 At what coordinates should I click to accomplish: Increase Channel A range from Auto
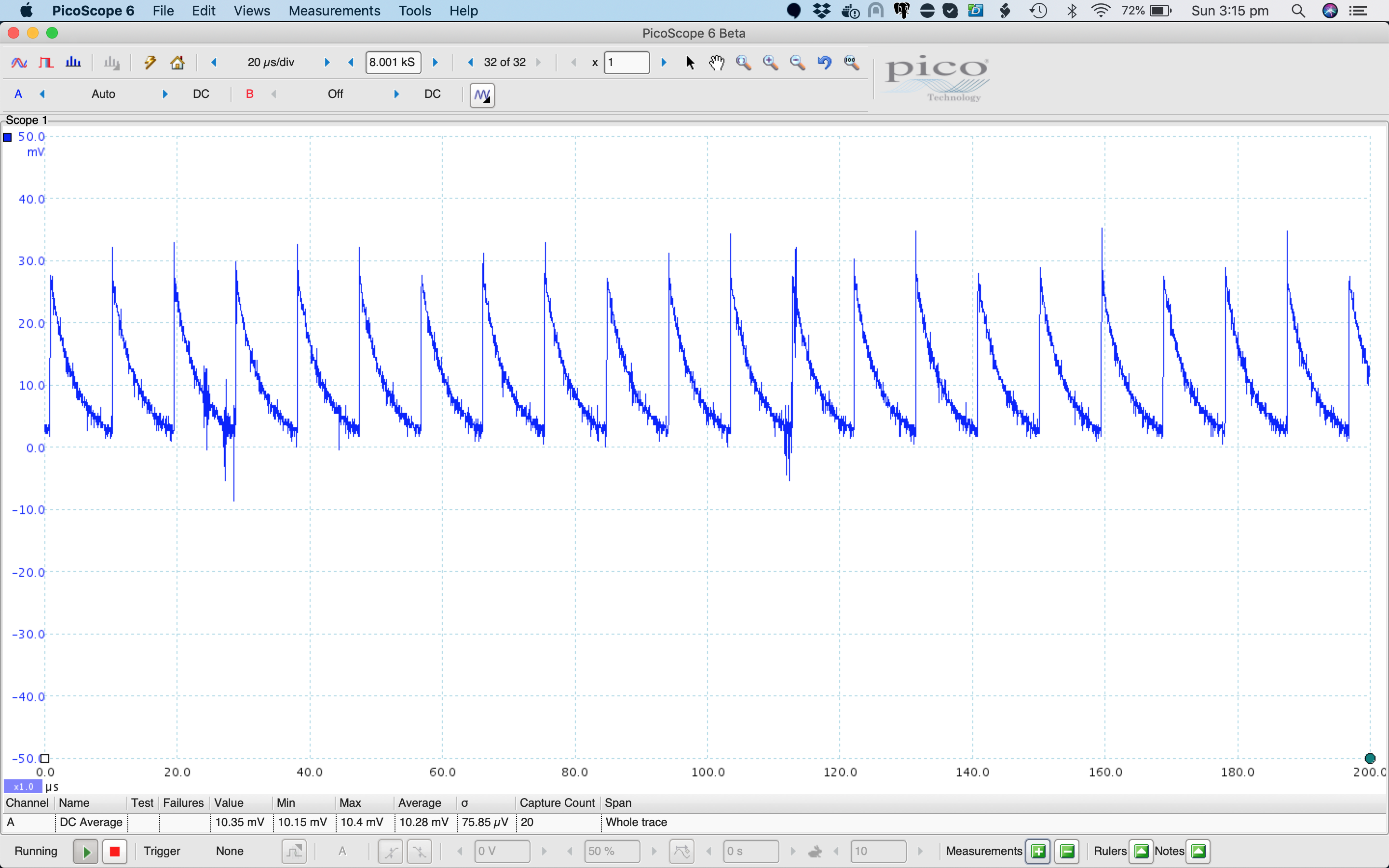(165, 94)
